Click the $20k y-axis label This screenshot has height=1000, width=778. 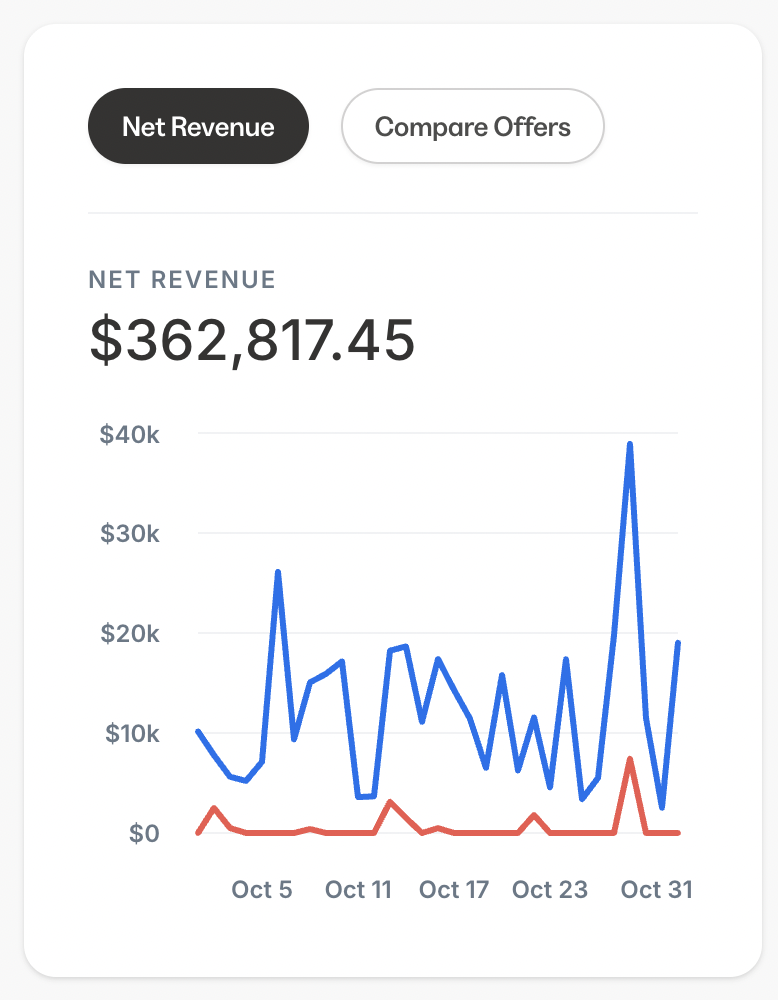point(130,634)
